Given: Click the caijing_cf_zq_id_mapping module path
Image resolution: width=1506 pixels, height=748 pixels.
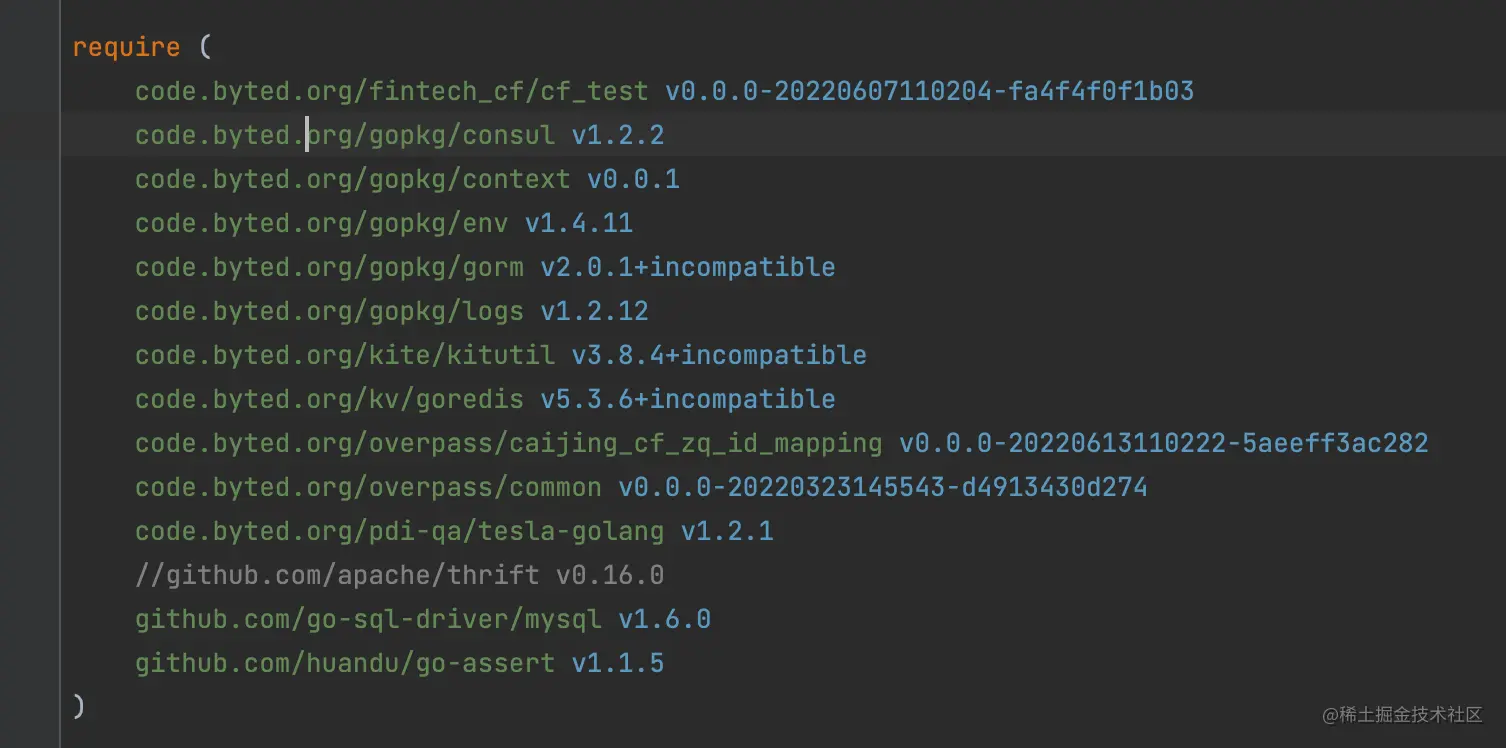Looking at the screenshot, I should point(508,443).
